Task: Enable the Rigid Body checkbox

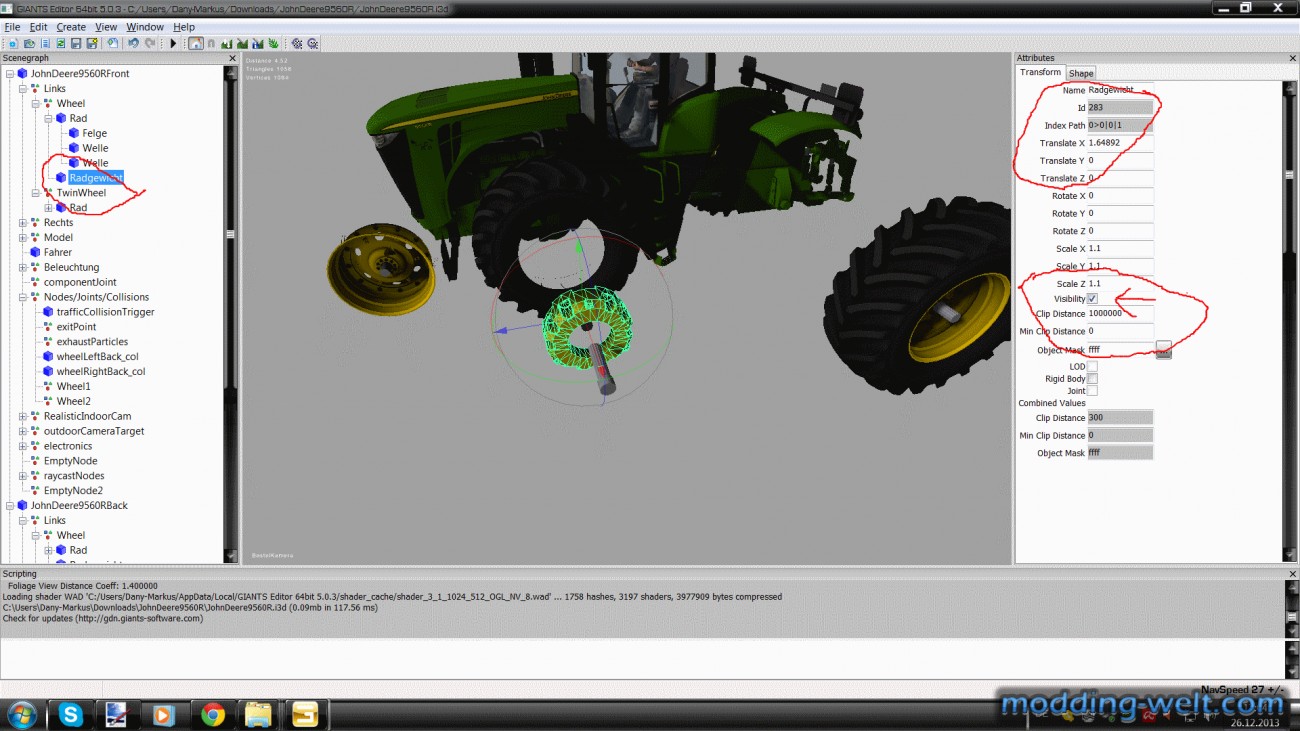Action: (x=1092, y=379)
